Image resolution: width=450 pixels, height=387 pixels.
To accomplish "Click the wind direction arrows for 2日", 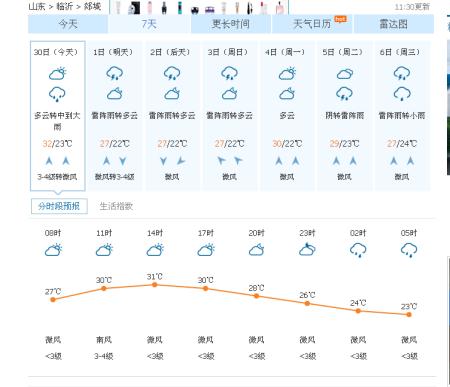I will click(x=172, y=161).
